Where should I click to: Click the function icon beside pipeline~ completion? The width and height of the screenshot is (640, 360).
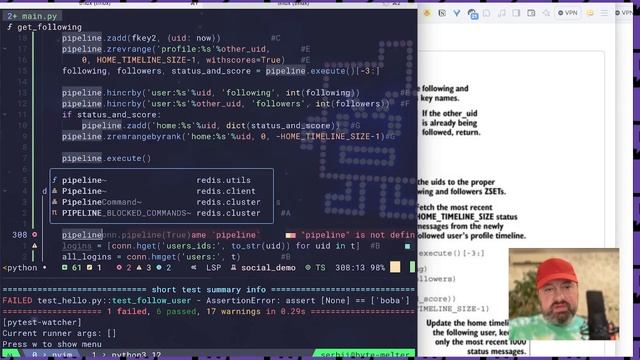point(55,180)
